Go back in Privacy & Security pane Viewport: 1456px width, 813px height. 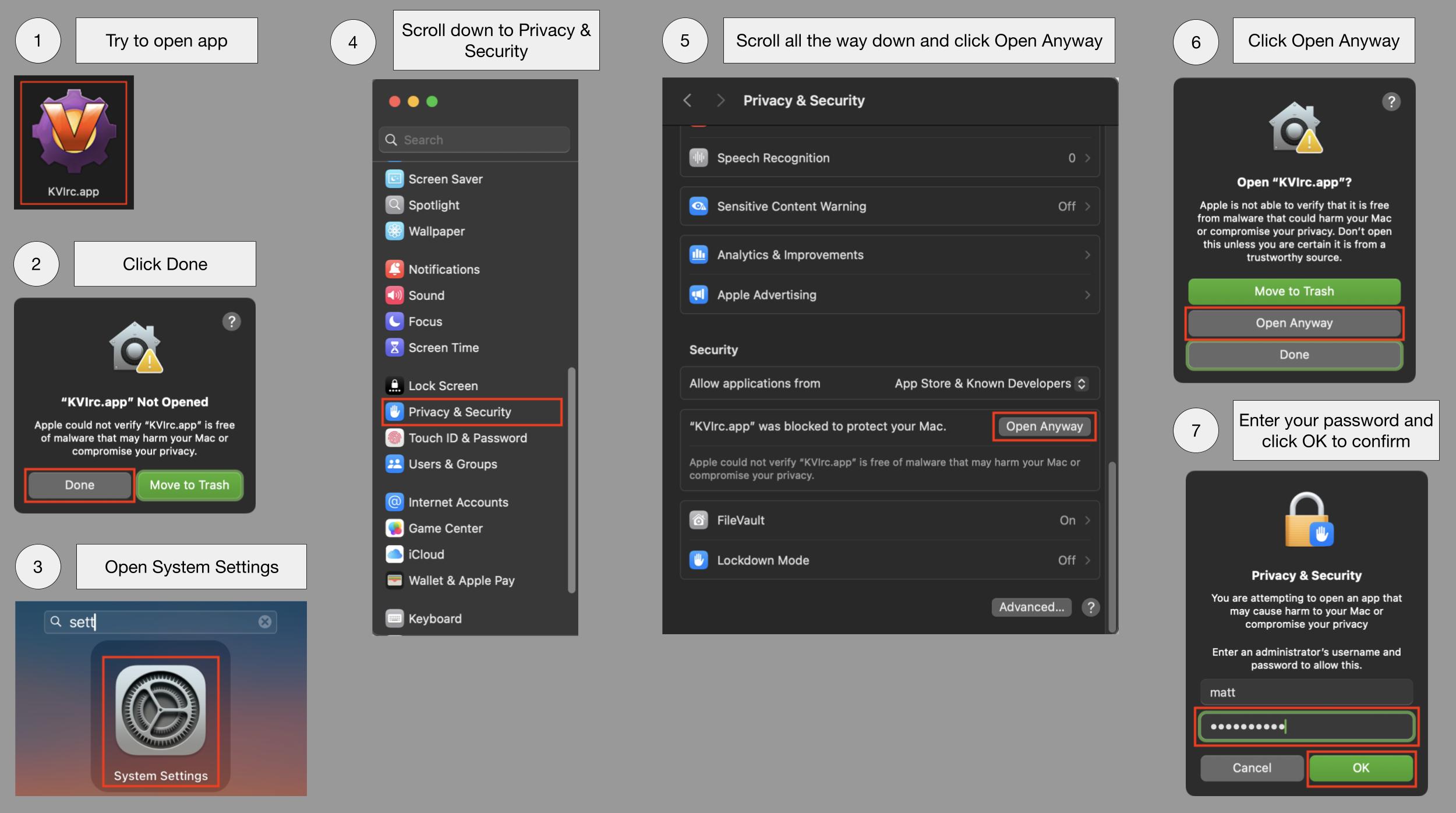click(x=687, y=100)
